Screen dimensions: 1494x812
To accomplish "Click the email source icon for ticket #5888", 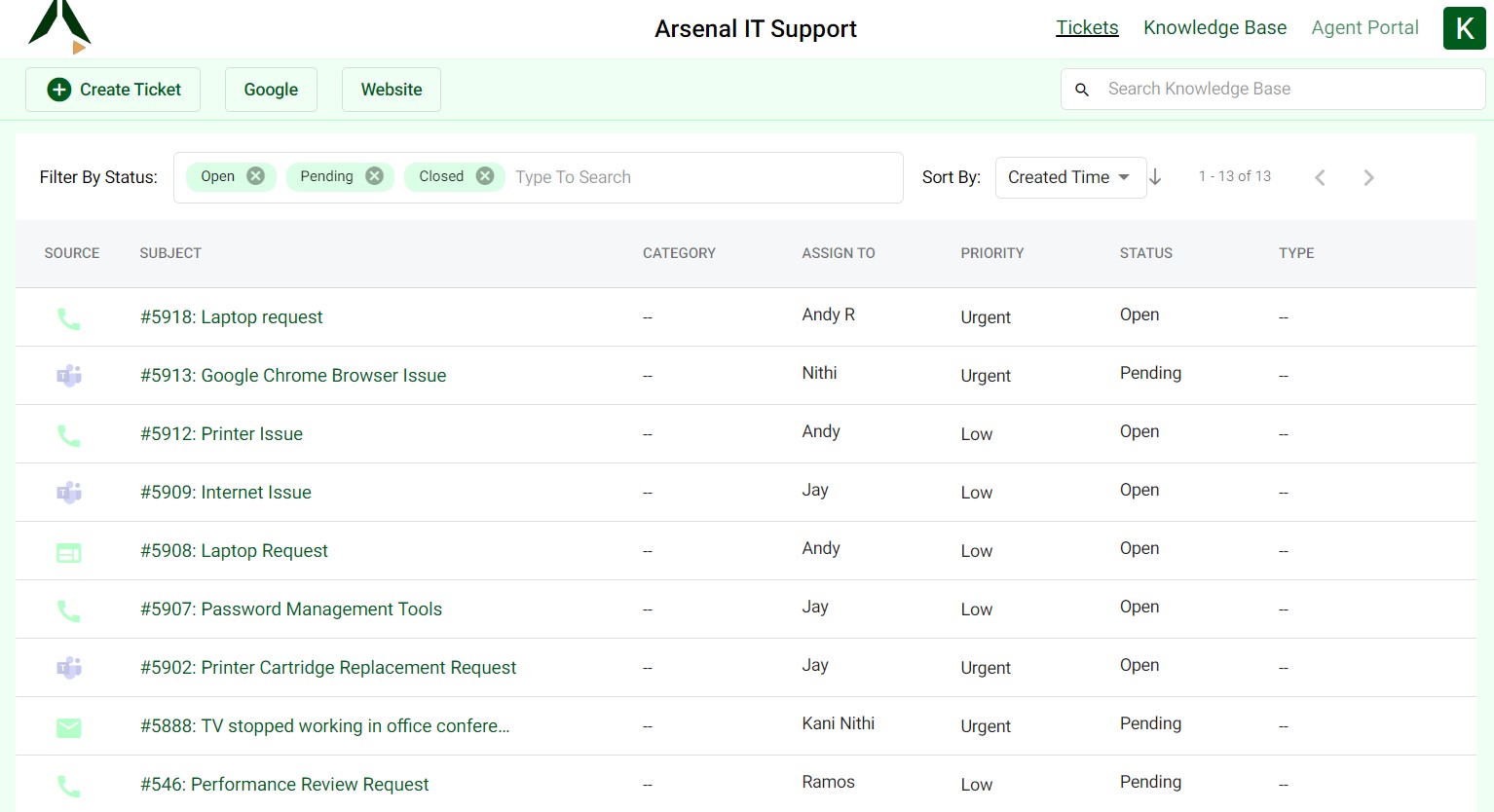I will [x=69, y=725].
